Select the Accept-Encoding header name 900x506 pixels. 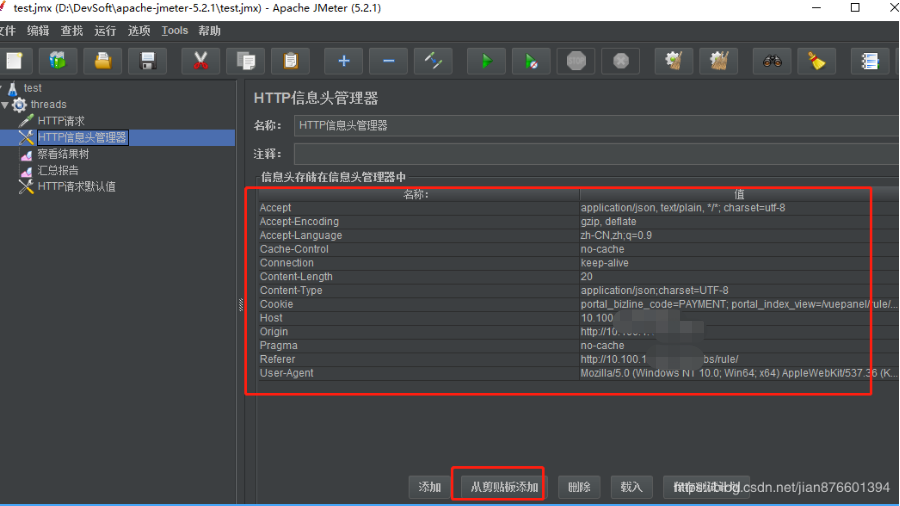click(x=299, y=221)
